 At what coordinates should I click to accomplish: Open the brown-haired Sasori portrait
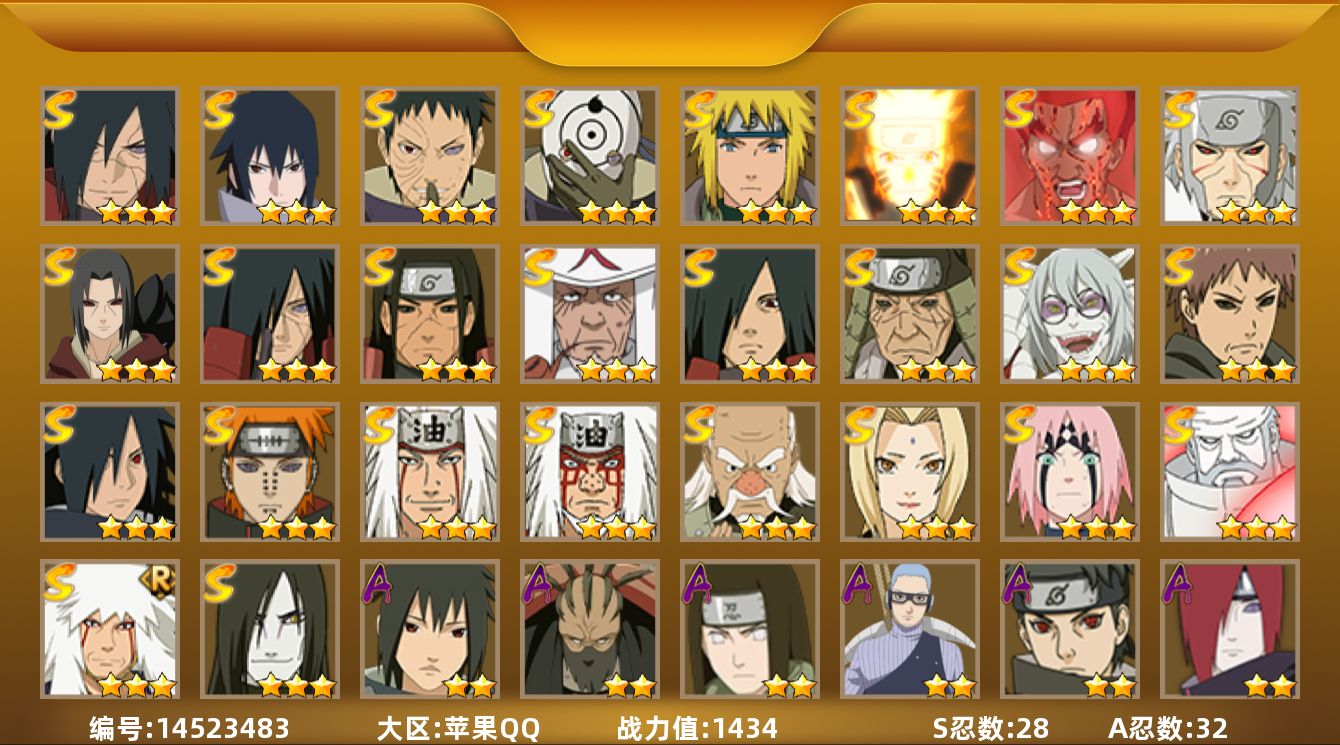click(1230, 314)
